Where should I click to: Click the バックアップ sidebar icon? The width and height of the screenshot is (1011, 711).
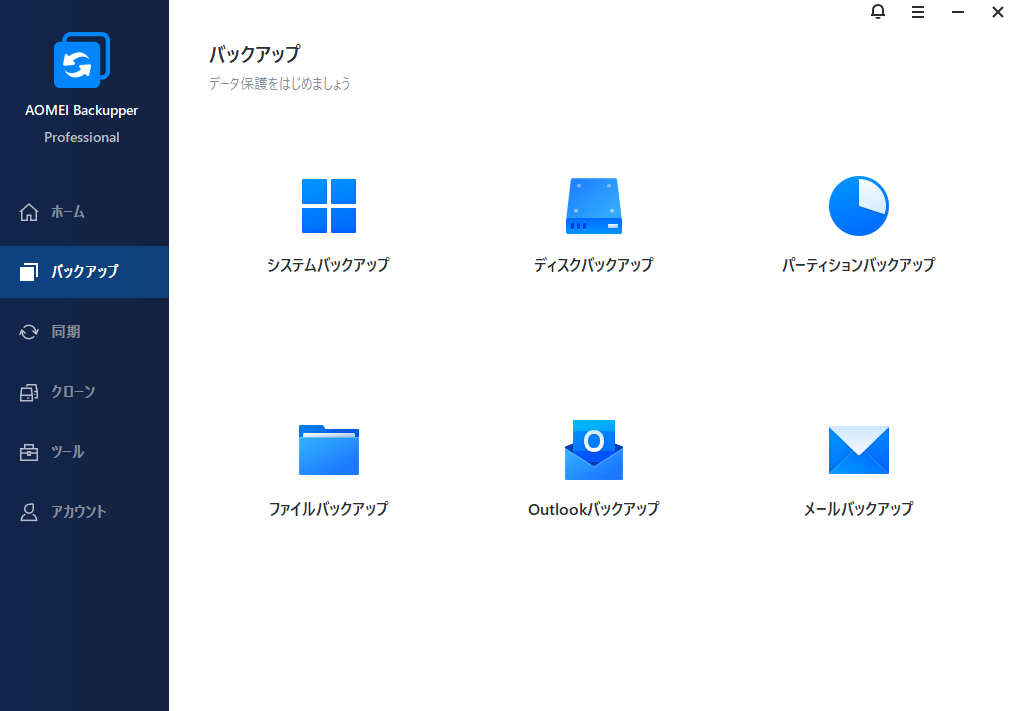pos(28,271)
